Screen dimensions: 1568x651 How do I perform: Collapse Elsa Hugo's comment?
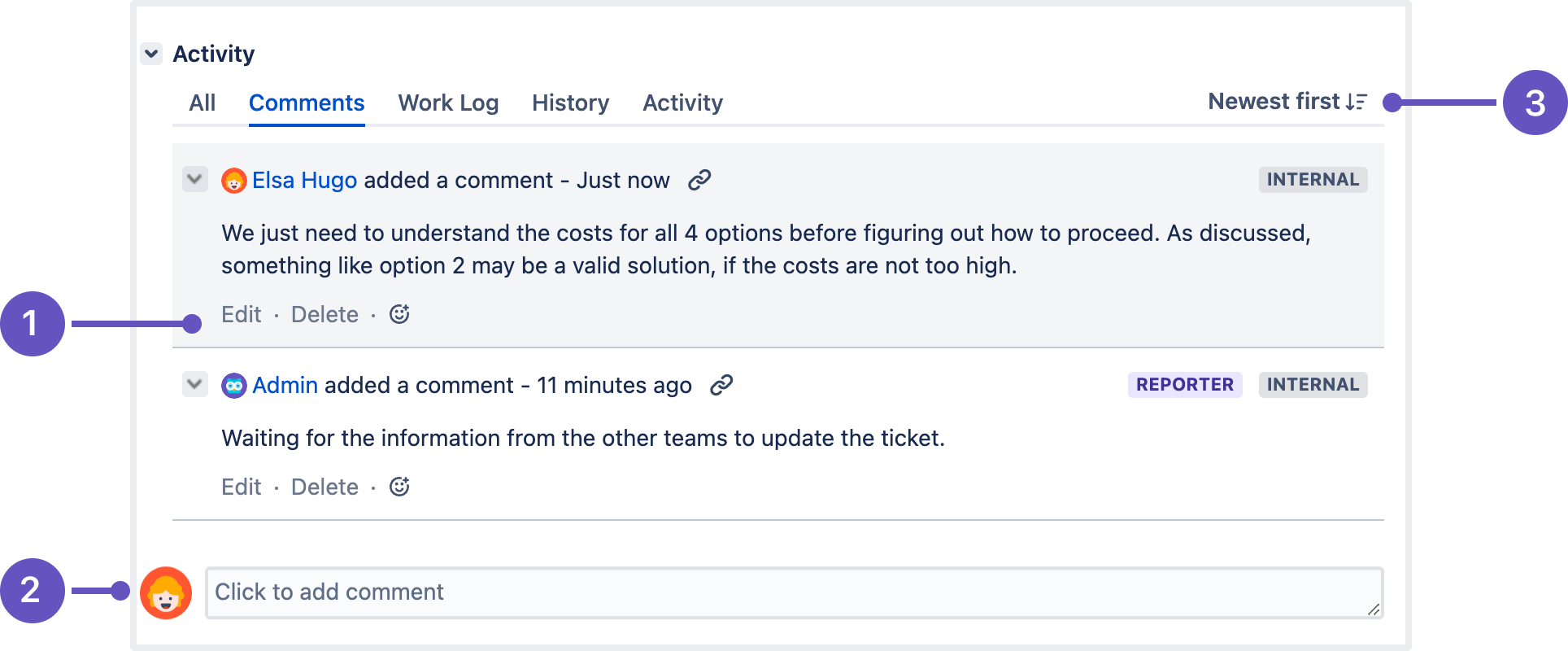coord(195,179)
